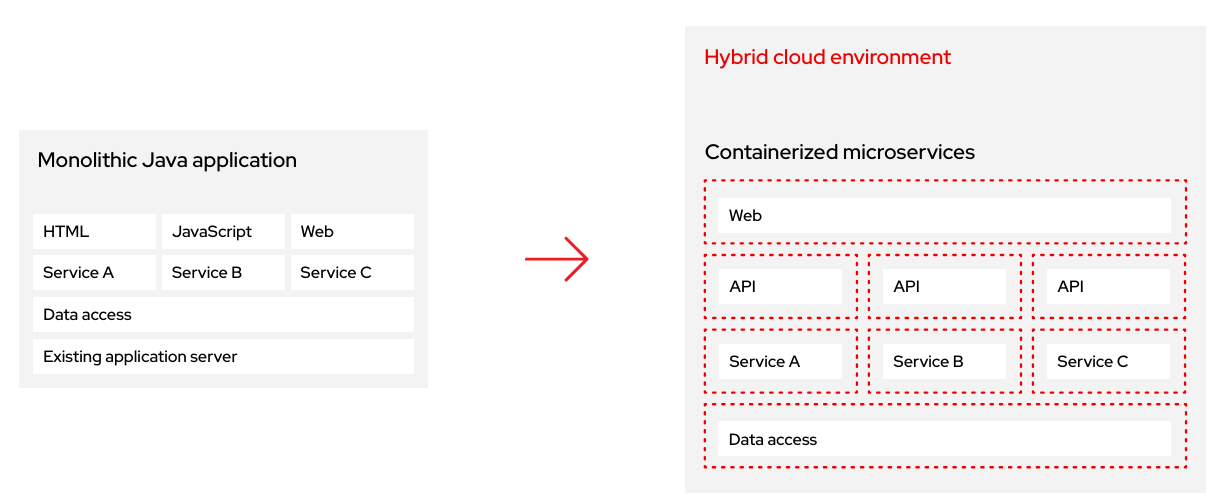Select Service B in the containerized microservices

pyautogui.click(x=944, y=361)
